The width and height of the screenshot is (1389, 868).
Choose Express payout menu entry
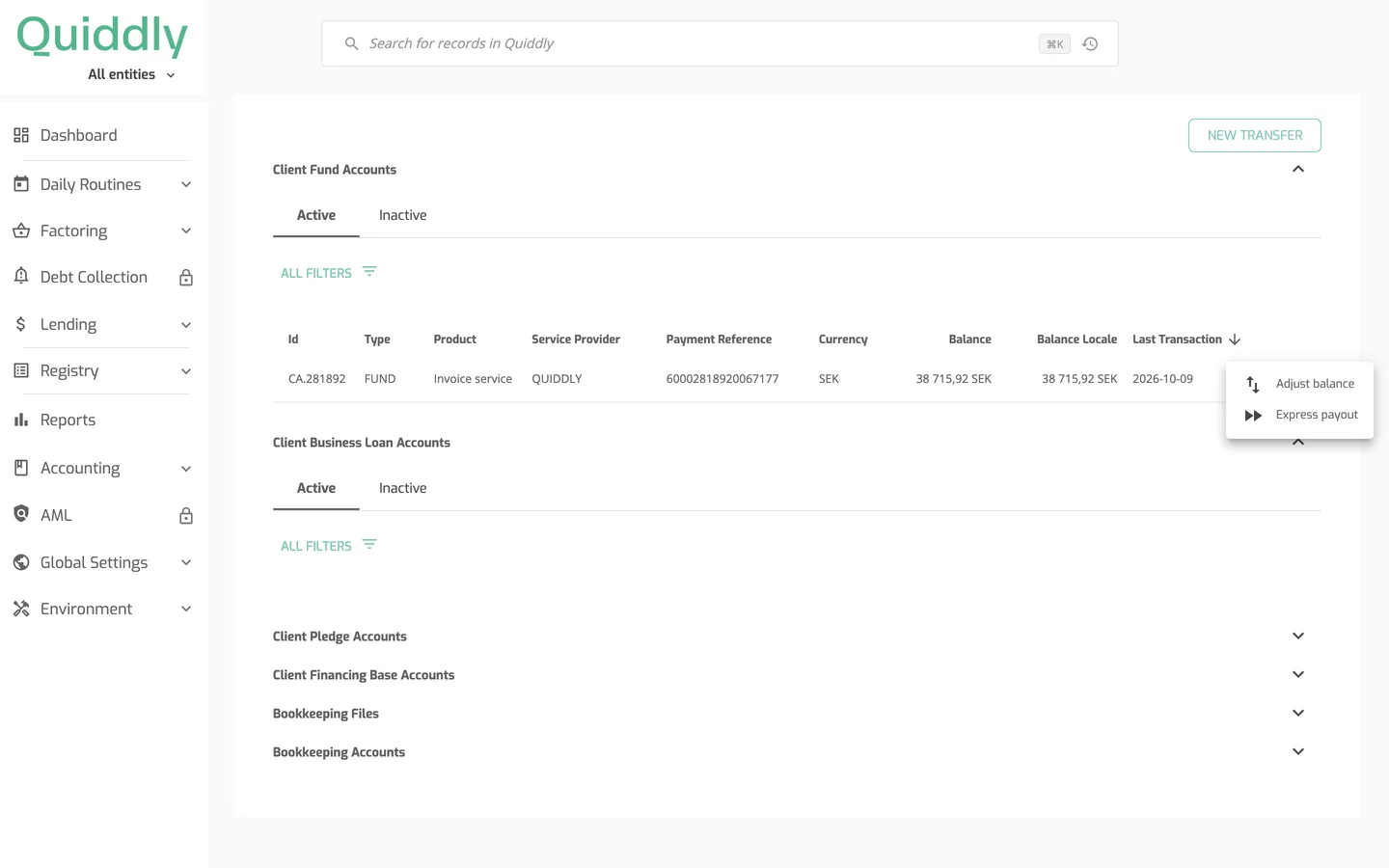pos(1299,415)
